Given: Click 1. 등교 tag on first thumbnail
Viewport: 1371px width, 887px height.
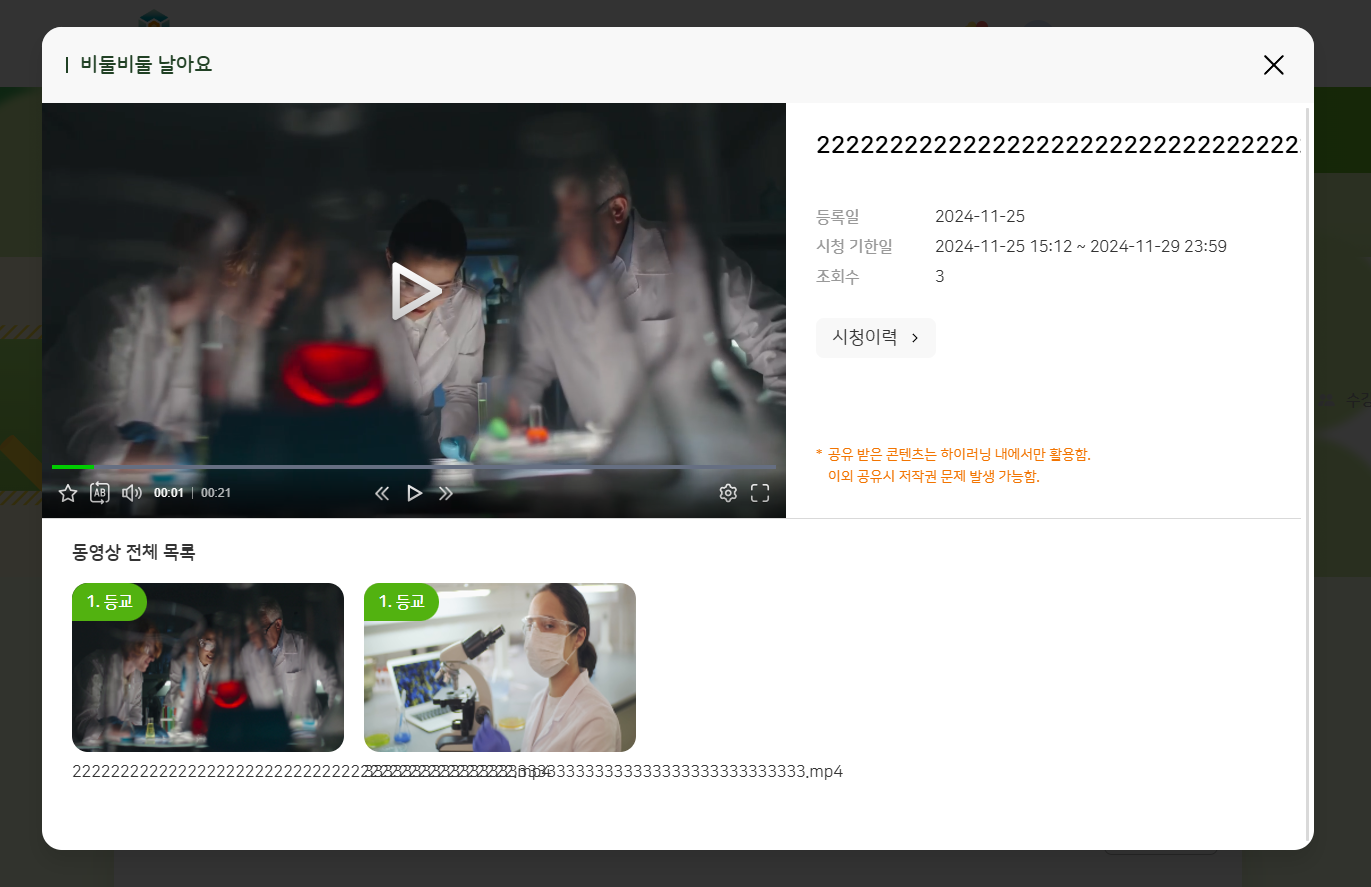Looking at the screenshot, I should pos(110,602).
